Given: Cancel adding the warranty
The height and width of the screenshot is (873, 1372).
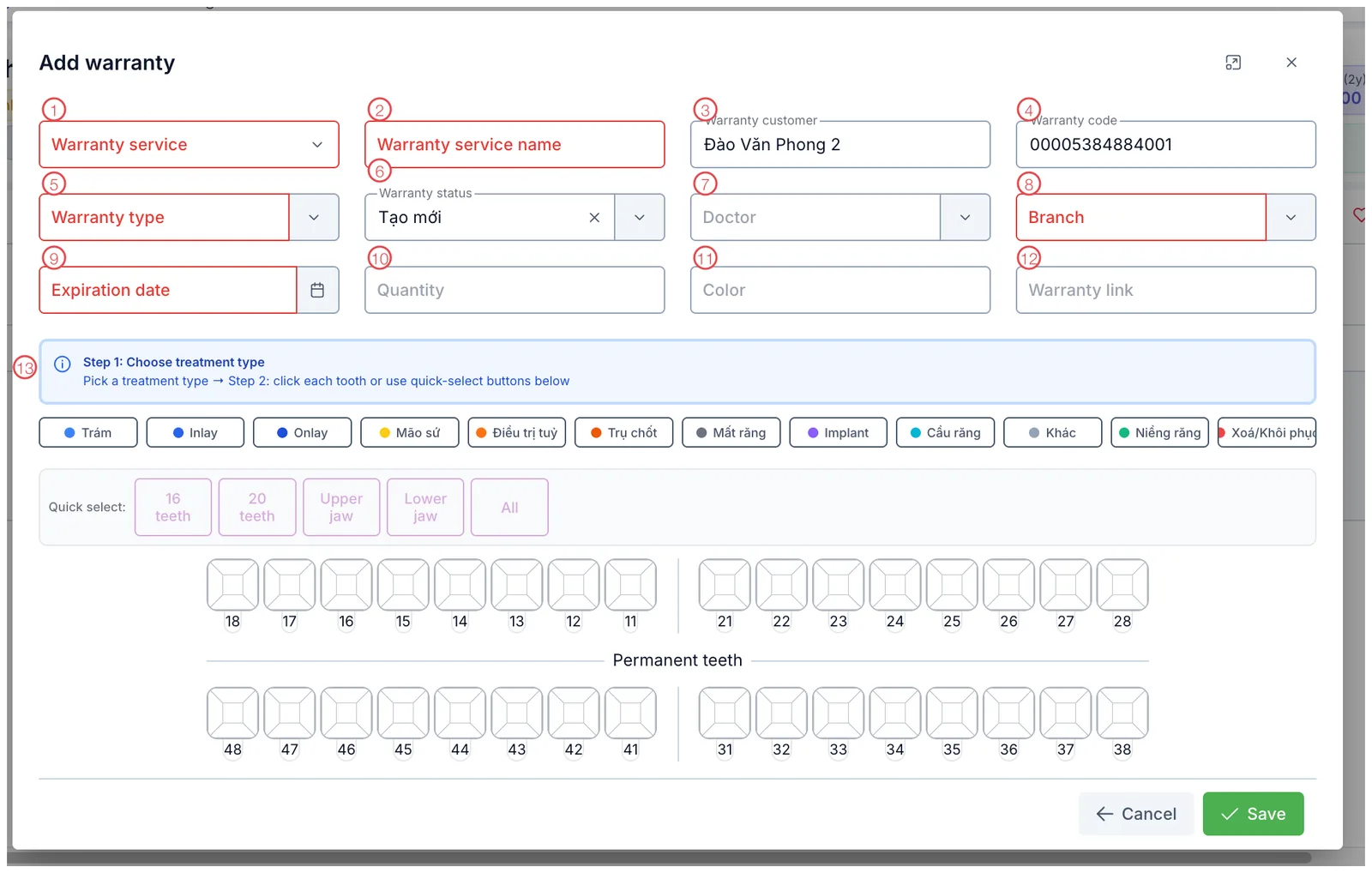Looking at the screenshot, I should coord(1136,814).
